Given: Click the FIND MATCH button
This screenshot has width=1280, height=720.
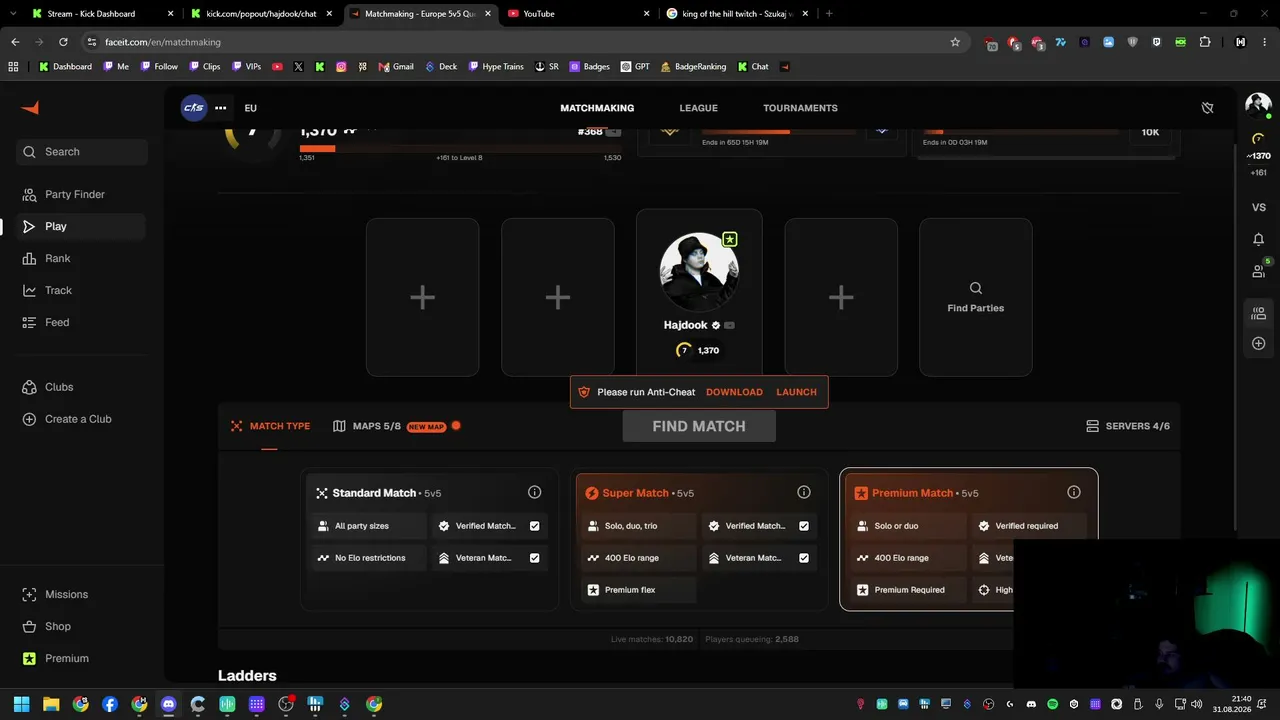Looking at the screenshot, I should (699, 426).
